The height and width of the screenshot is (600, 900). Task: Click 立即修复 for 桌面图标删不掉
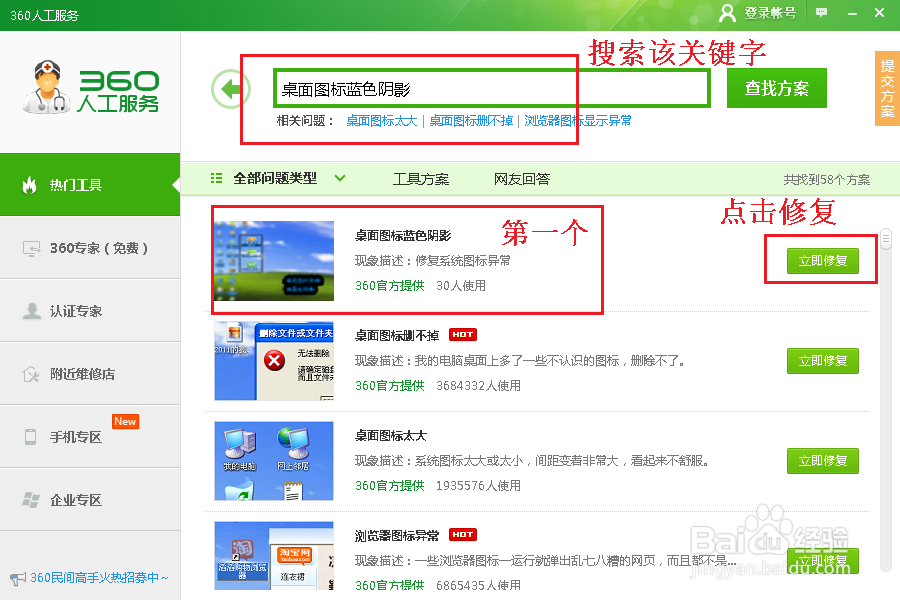tap(823, 361)
